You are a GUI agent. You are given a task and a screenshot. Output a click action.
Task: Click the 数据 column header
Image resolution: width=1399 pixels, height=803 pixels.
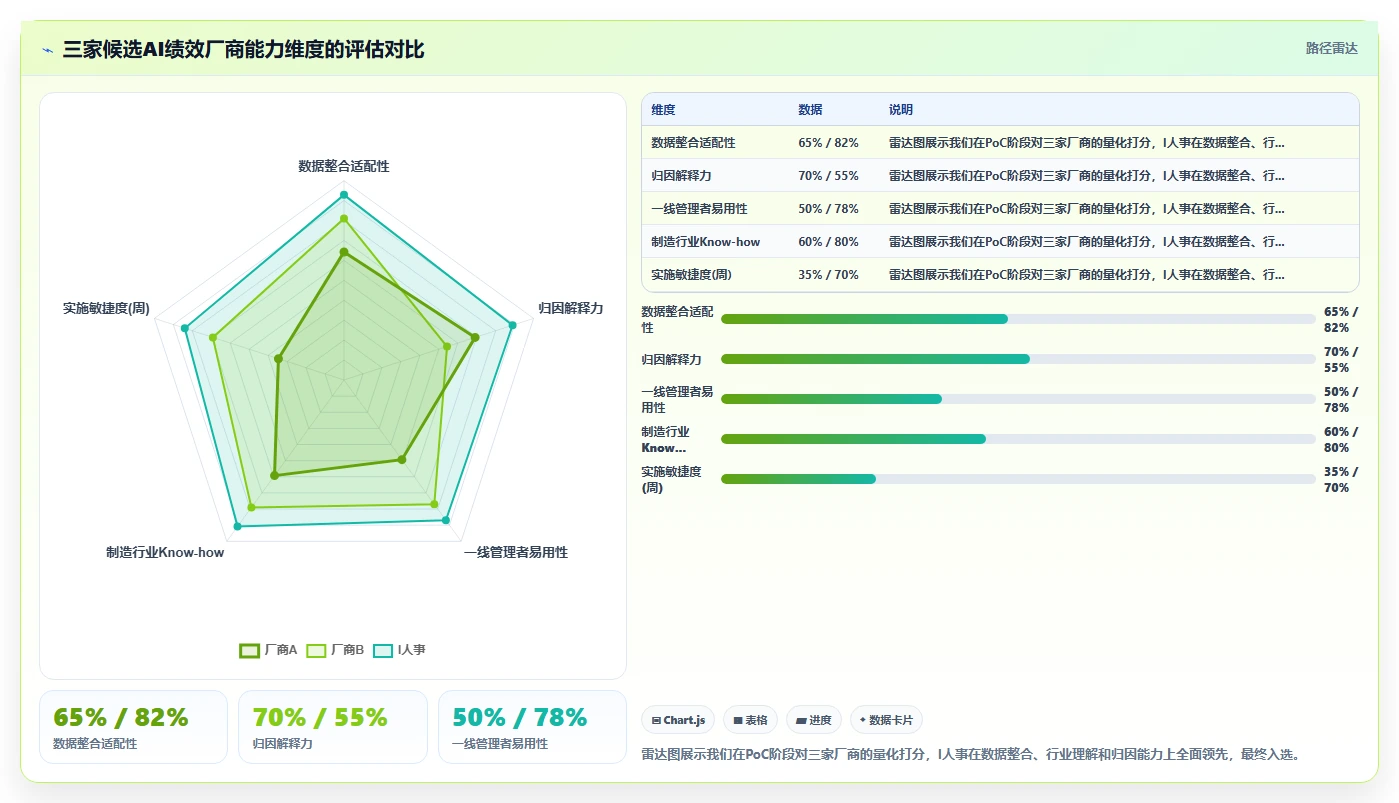pos(810,110)
